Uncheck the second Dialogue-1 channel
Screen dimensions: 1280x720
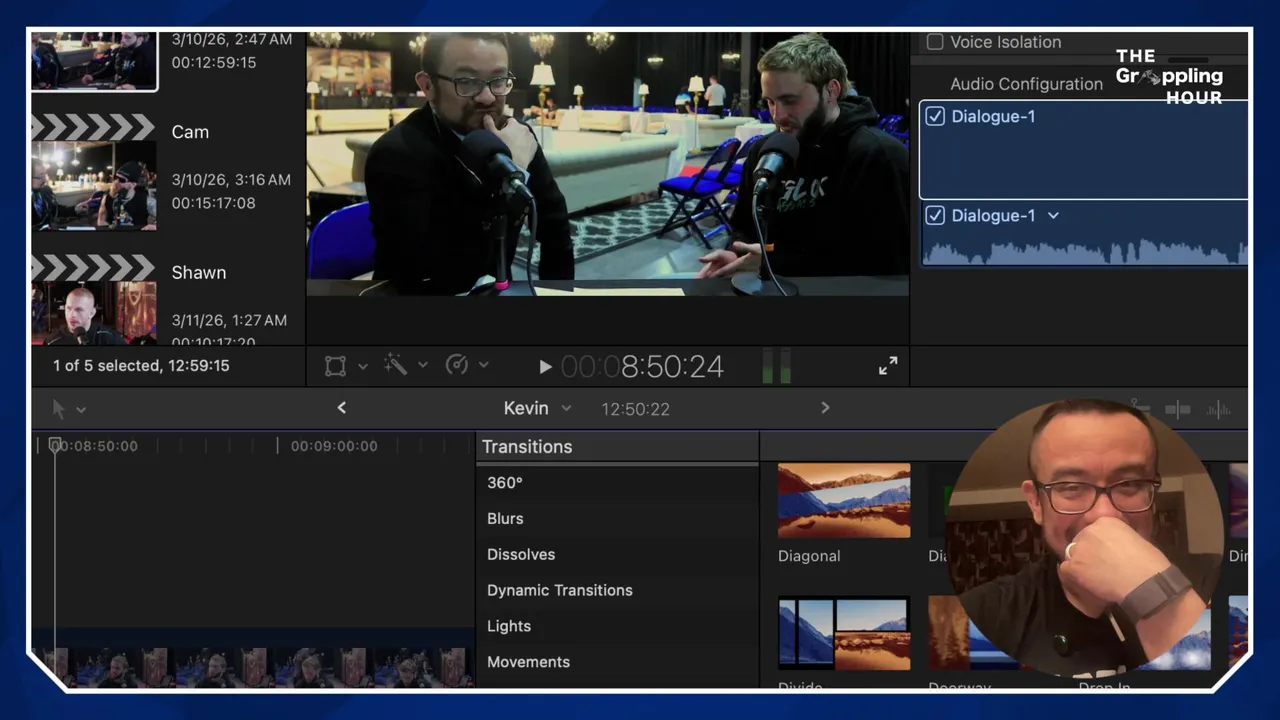pyautogui.click(x=935, y=215)
